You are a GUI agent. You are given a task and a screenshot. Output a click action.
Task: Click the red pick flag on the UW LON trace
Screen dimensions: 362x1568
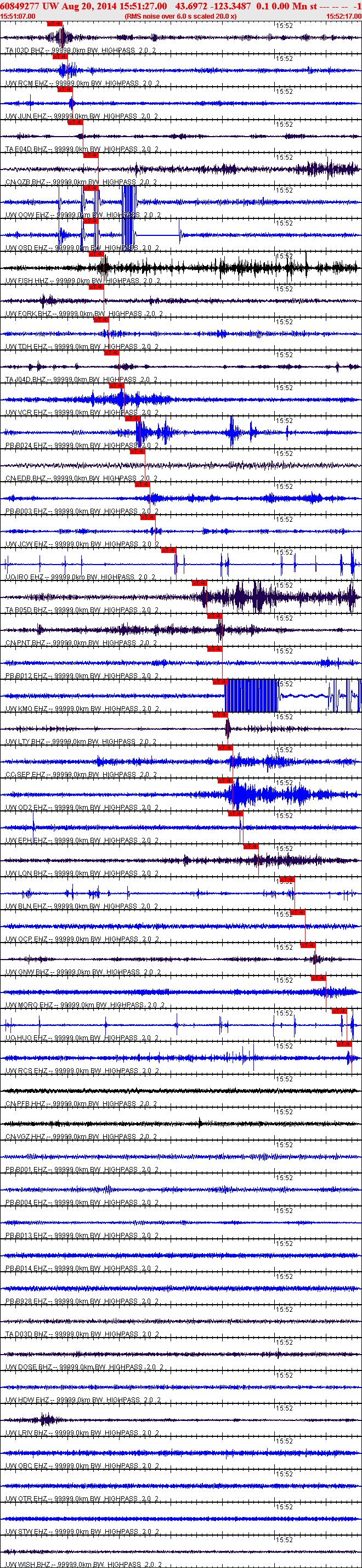click(251, 845)
